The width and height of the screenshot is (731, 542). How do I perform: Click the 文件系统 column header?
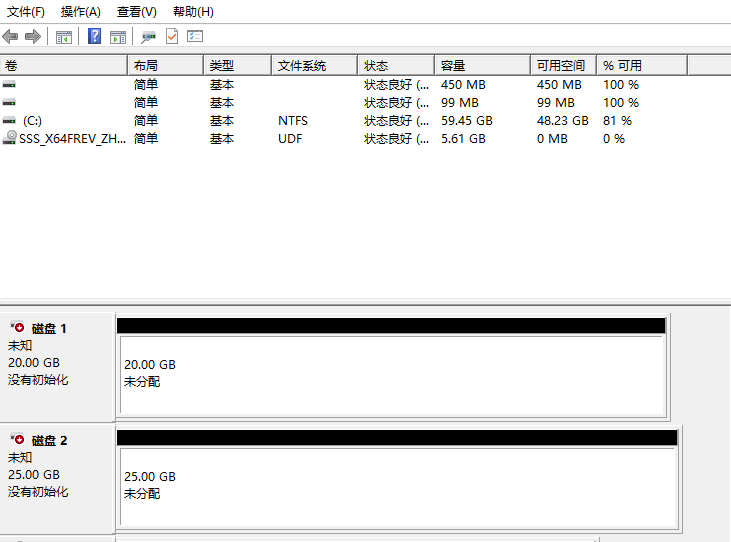[313, 65]
